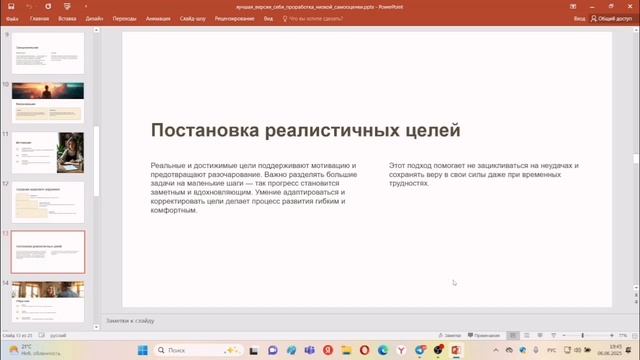Click the Redo icon in the quick access toolbar
Screen dimensions: 640x360
(x=48, y=7)
